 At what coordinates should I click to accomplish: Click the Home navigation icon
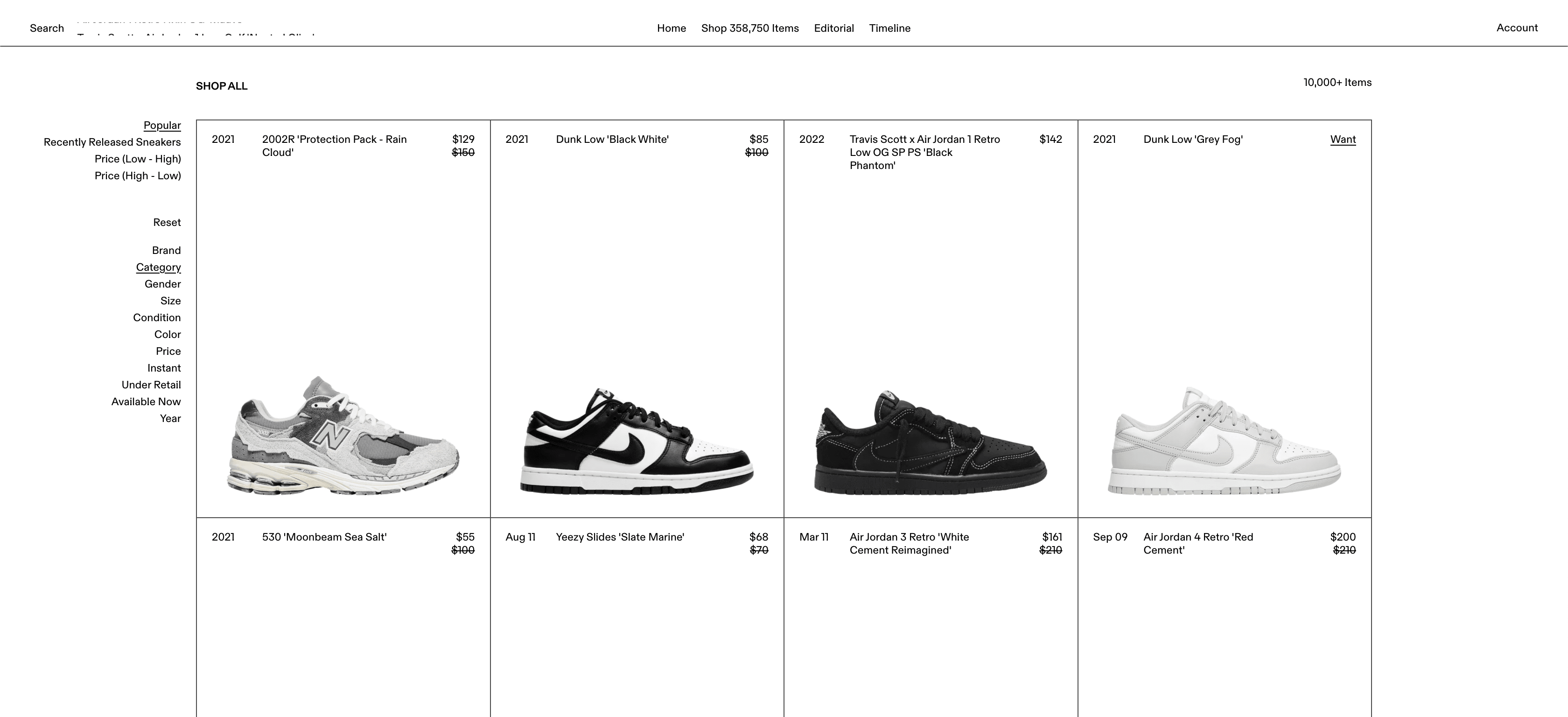pyautogui.click(x=671, y=28)
